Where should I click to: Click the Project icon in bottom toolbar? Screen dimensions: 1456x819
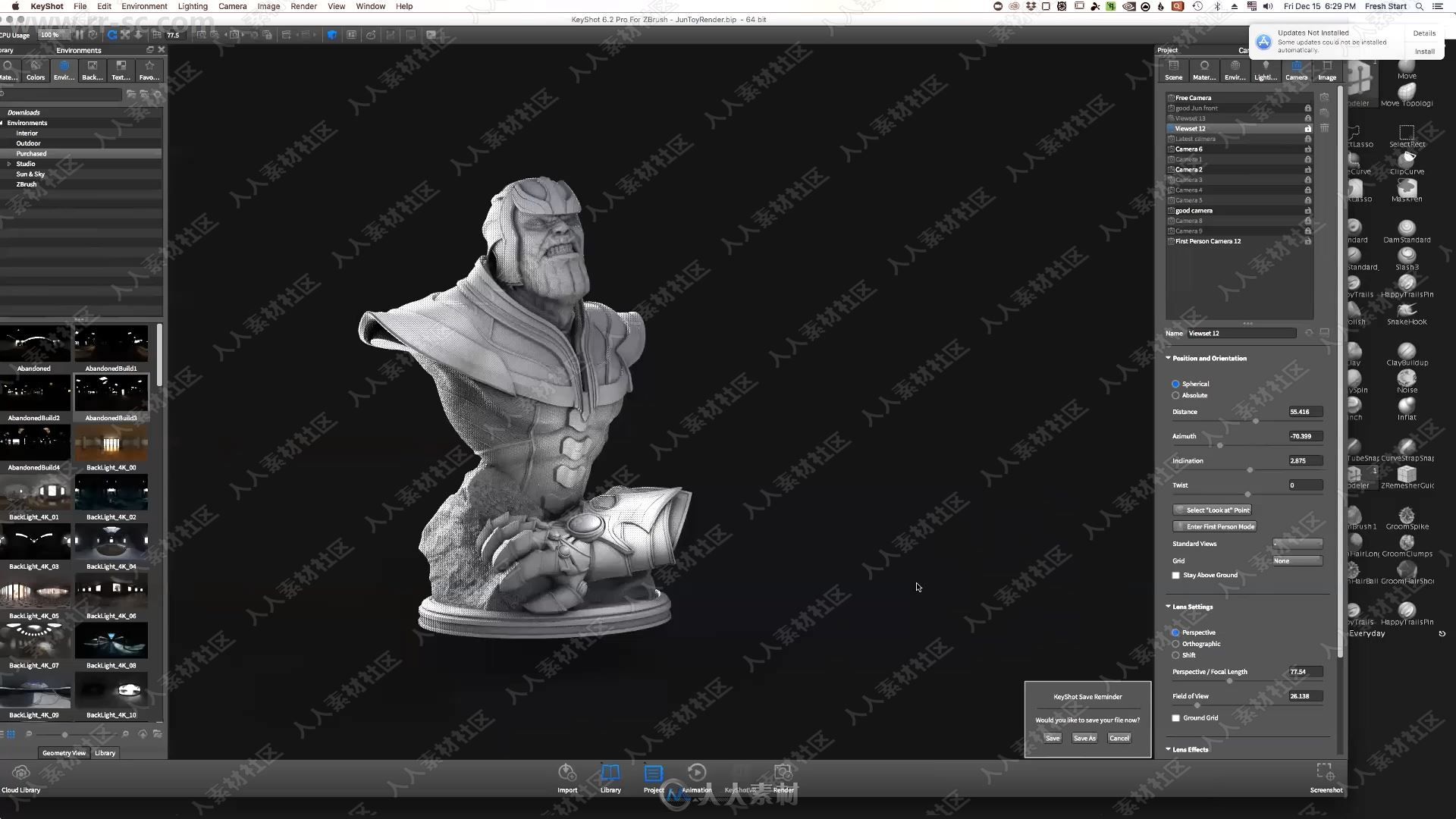click(x=654, y=779)
